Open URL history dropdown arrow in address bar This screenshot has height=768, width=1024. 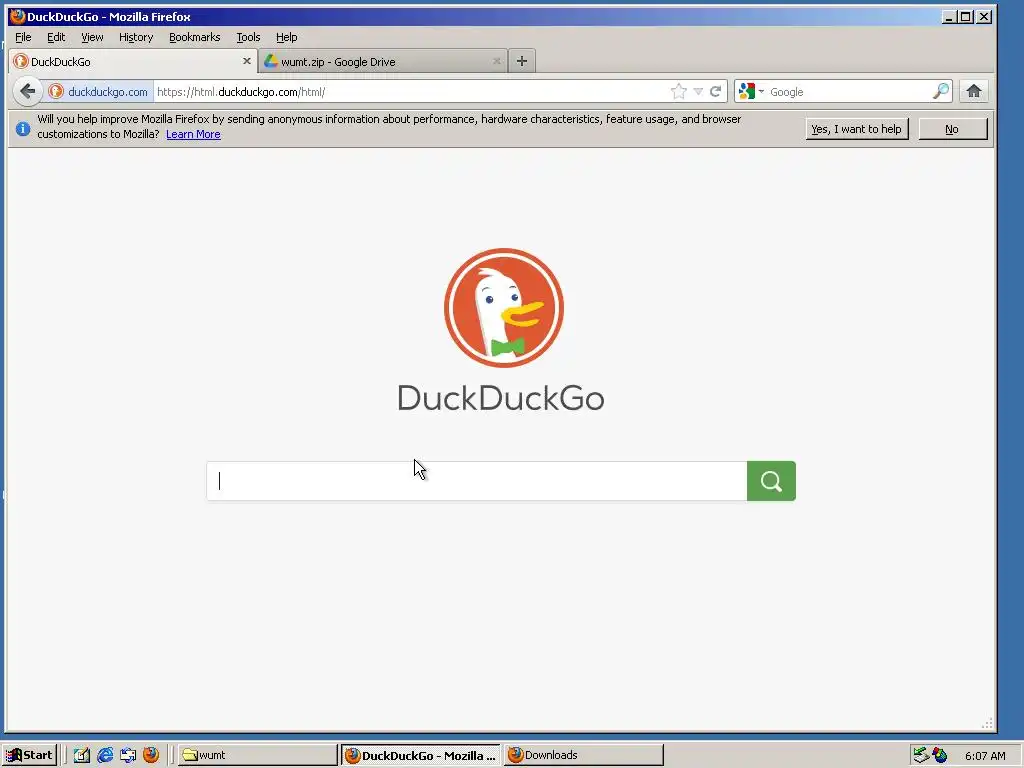(698, 91)
